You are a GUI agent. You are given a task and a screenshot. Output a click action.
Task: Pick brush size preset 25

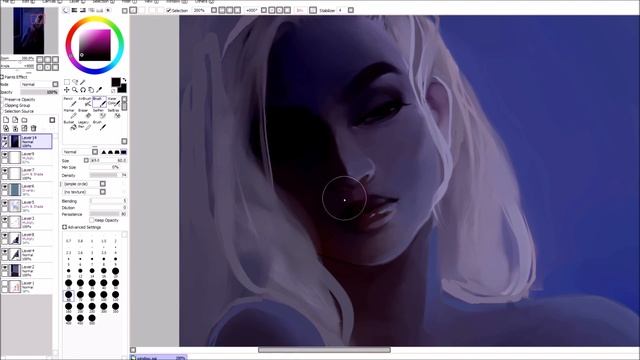coord(69,283)
